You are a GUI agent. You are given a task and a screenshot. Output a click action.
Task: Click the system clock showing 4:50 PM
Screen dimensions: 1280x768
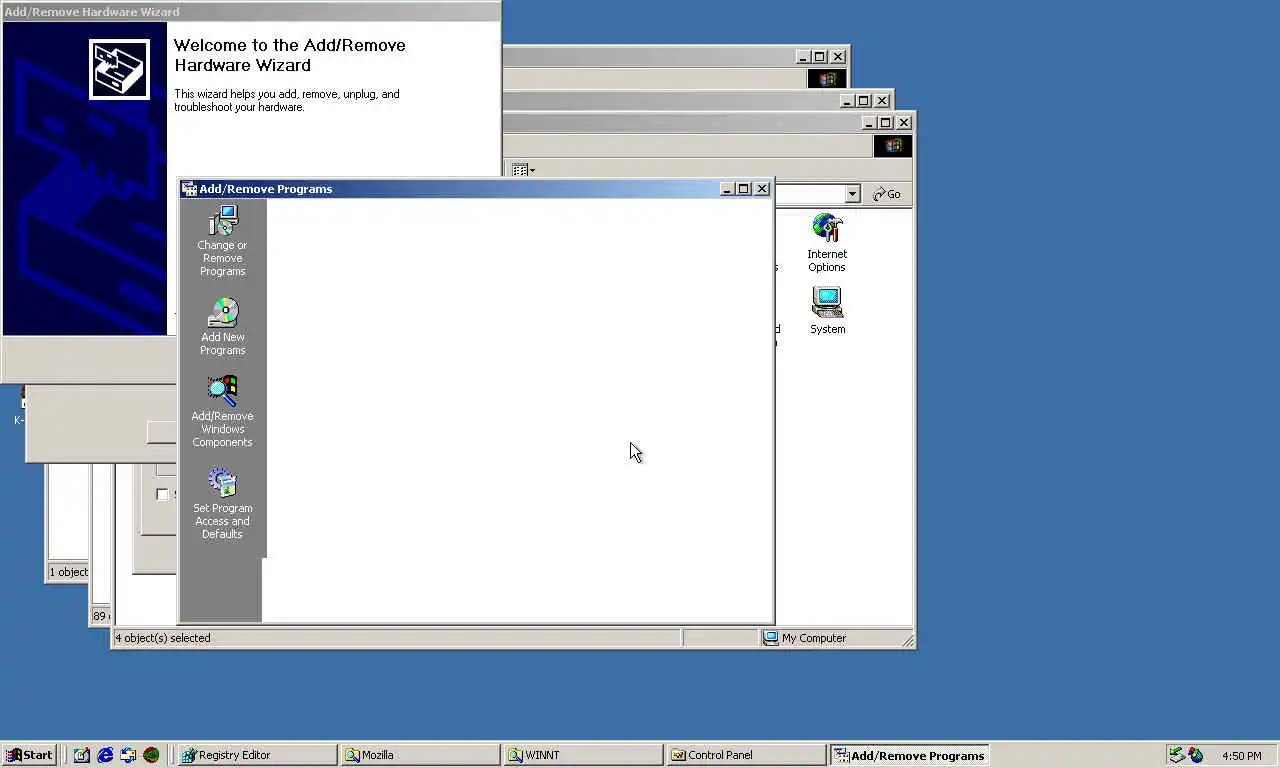pyautogui.click(x=1242, y=756)
